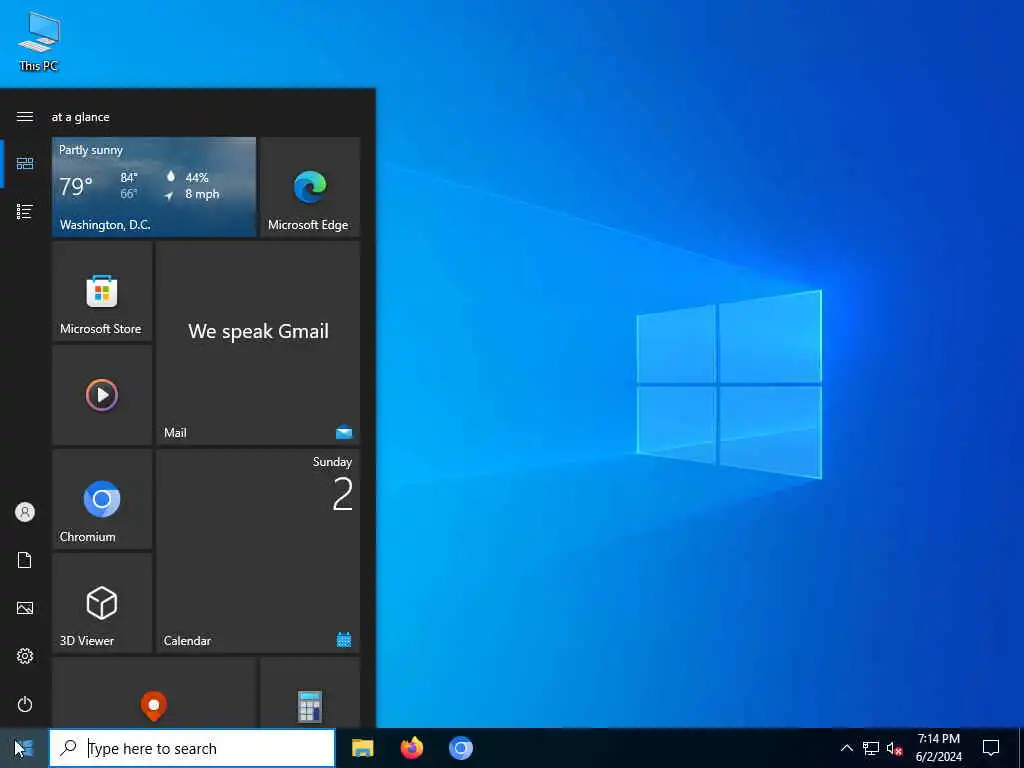Click the network icon in system tray

871,748
